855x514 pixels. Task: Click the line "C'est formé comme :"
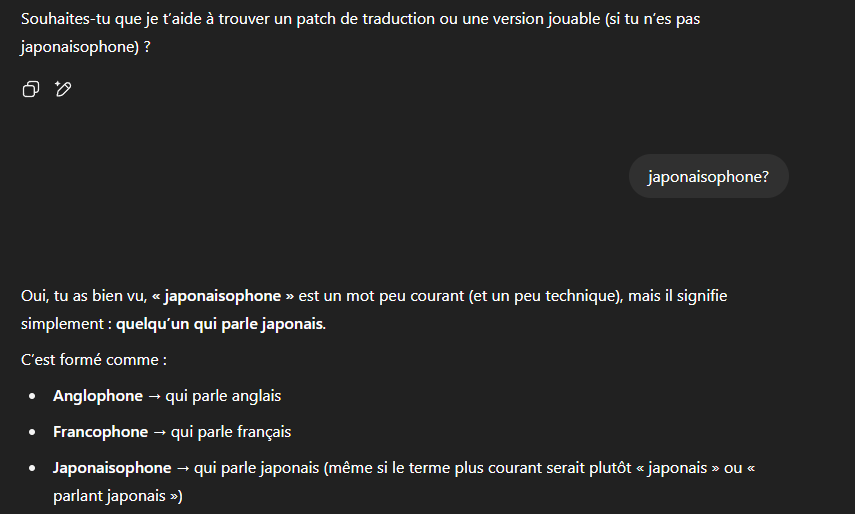[x=94, y=360]
